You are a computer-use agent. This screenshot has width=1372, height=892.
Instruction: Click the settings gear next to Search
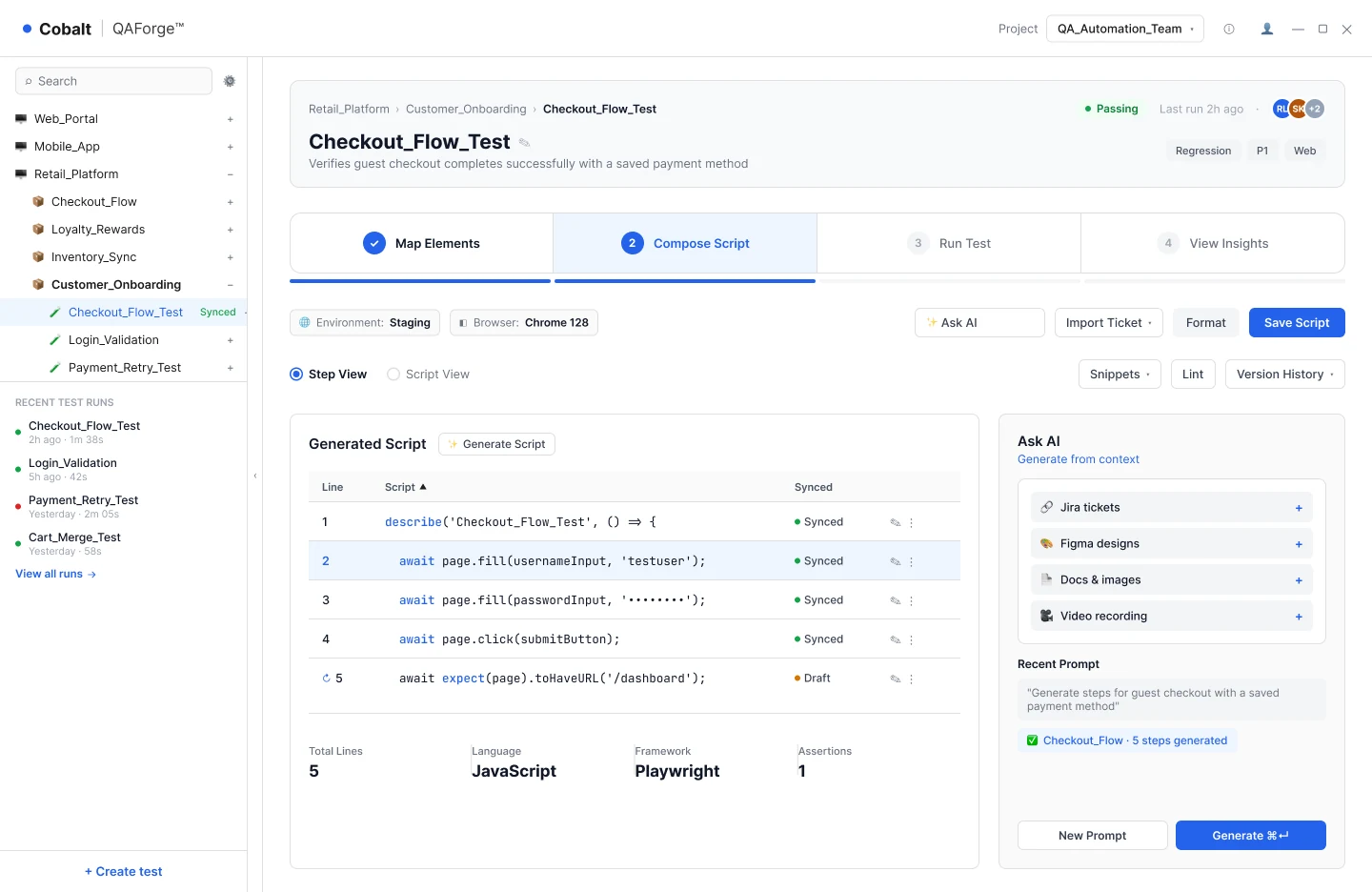pos(230,81)
